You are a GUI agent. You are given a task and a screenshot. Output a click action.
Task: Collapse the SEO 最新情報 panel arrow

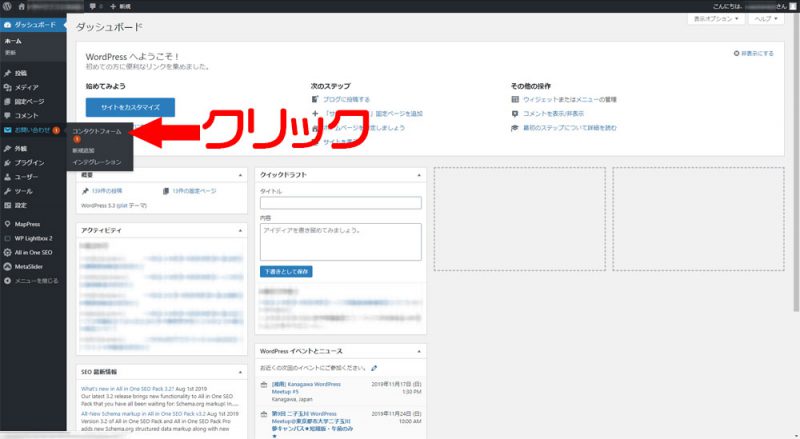[240, 372]
